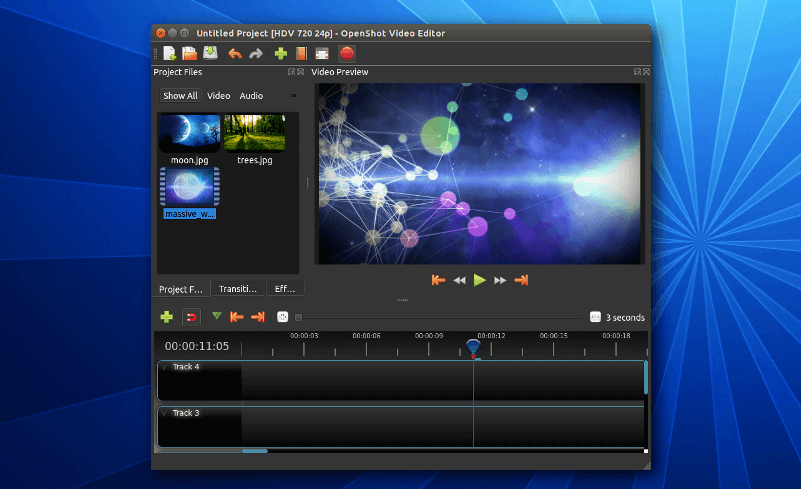Select the Track 3 label

pyautogui.click(x=186, y=413)
